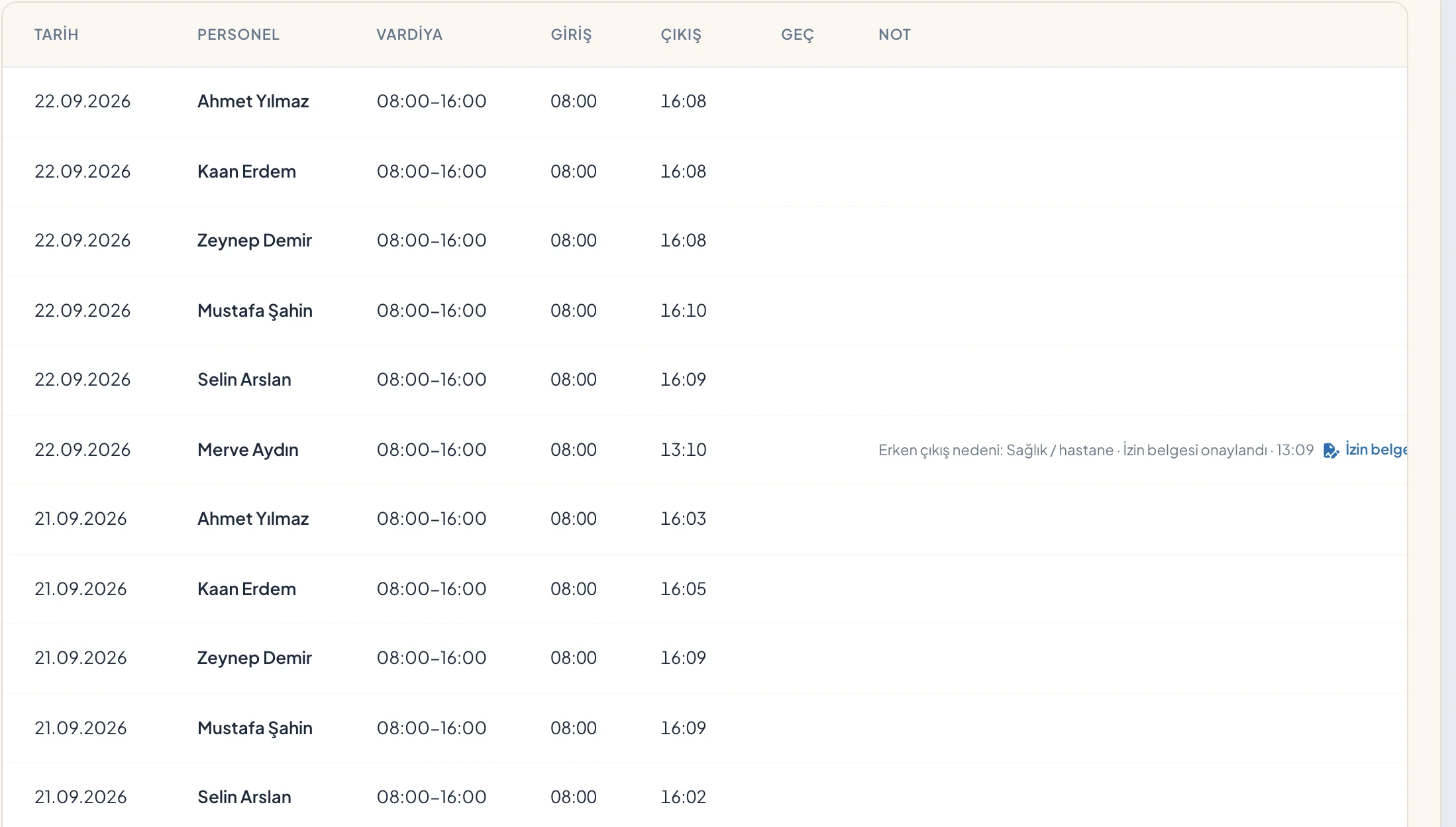Select Selin Arslan on 22.09.2026
1456x827 pixels.
click(x=244, y=380)
